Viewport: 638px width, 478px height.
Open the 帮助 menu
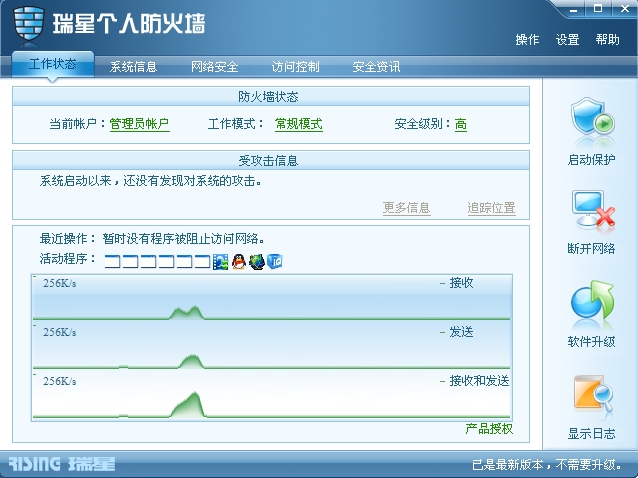pyautogui.click(x=607, y=40)
